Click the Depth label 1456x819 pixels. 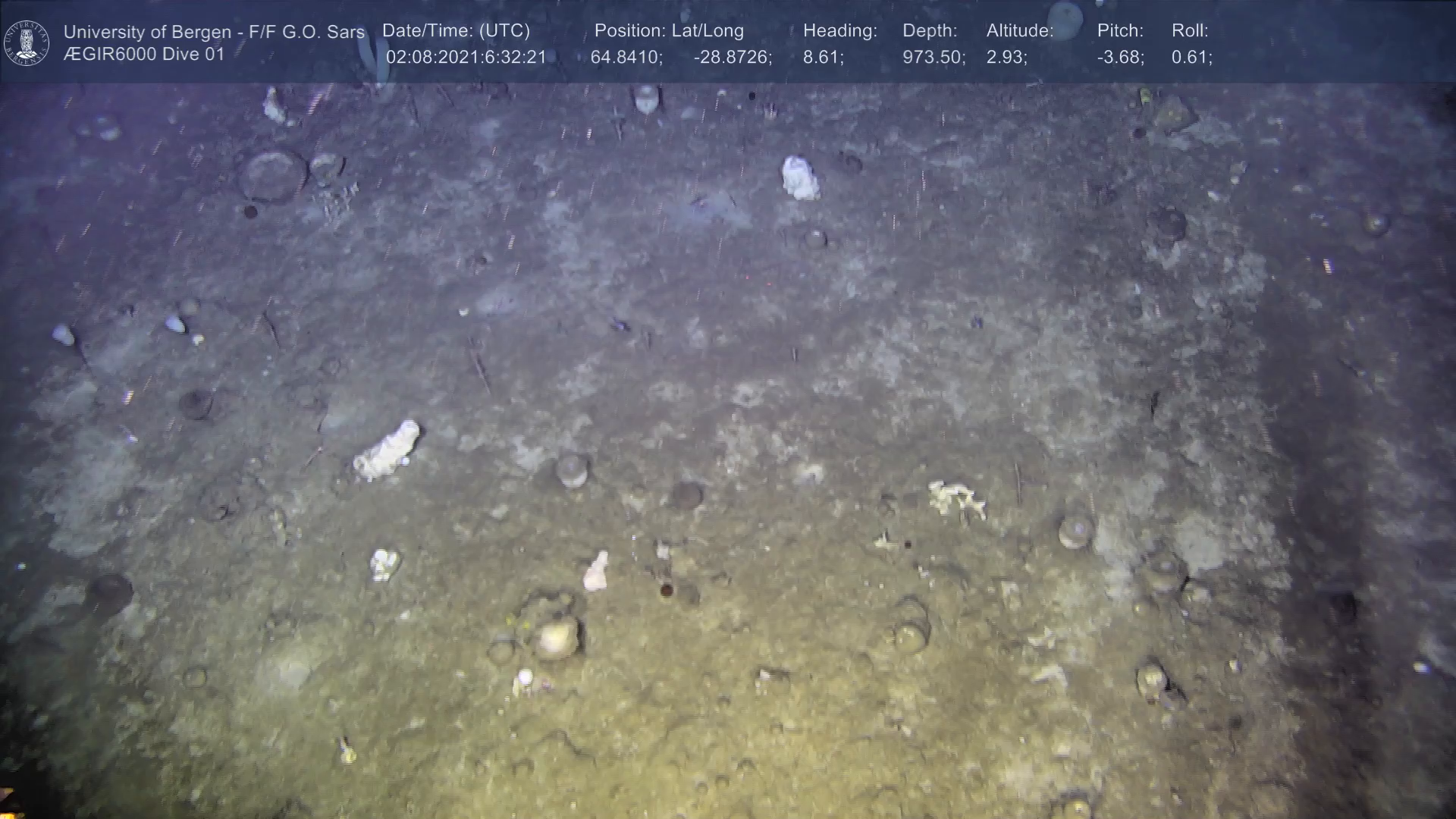click(930, 31)
